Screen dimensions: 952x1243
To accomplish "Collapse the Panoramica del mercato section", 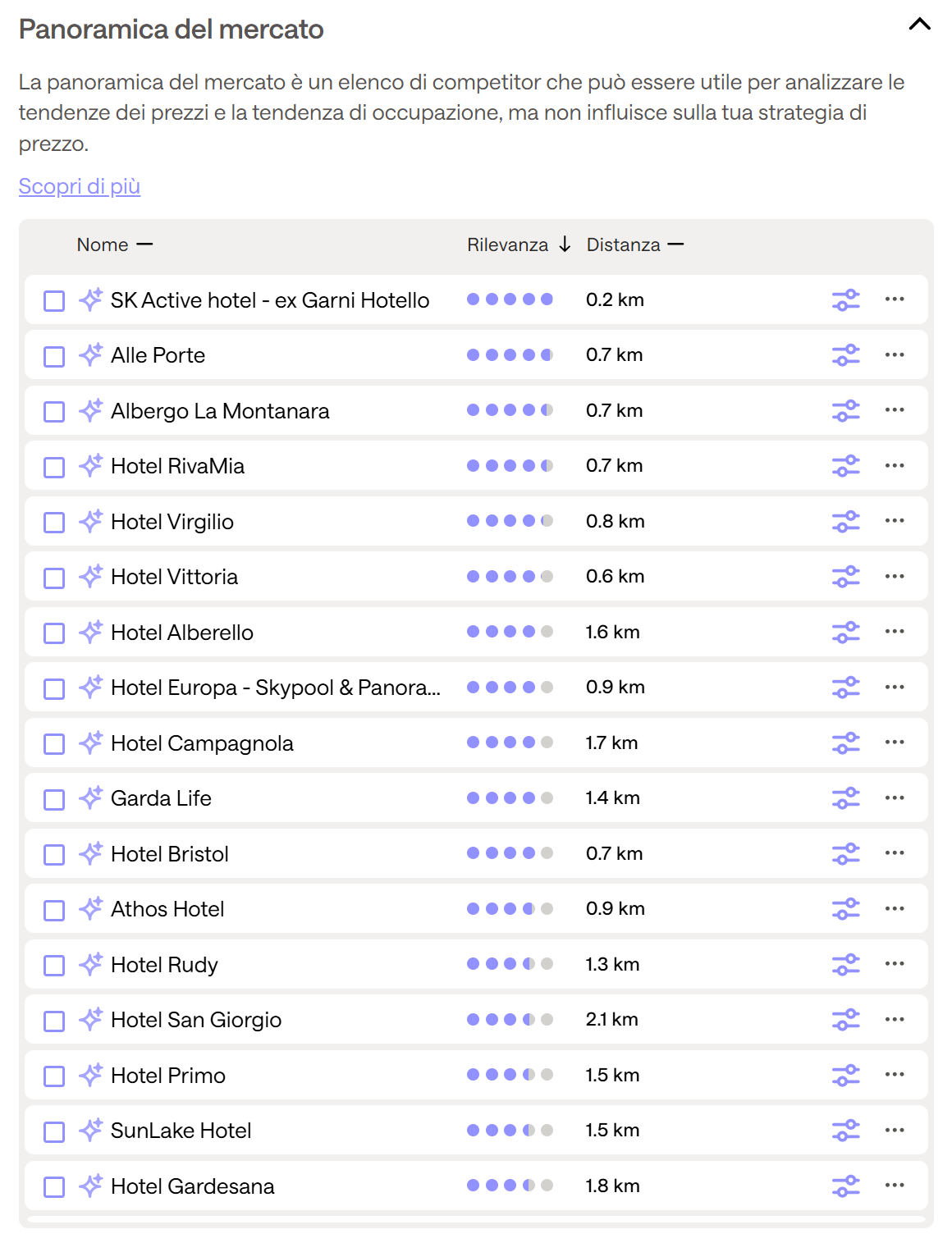I will 919,25.
